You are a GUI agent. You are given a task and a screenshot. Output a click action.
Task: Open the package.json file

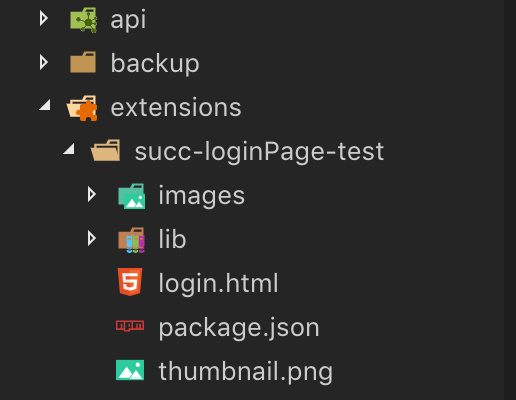tap(239, 328)
